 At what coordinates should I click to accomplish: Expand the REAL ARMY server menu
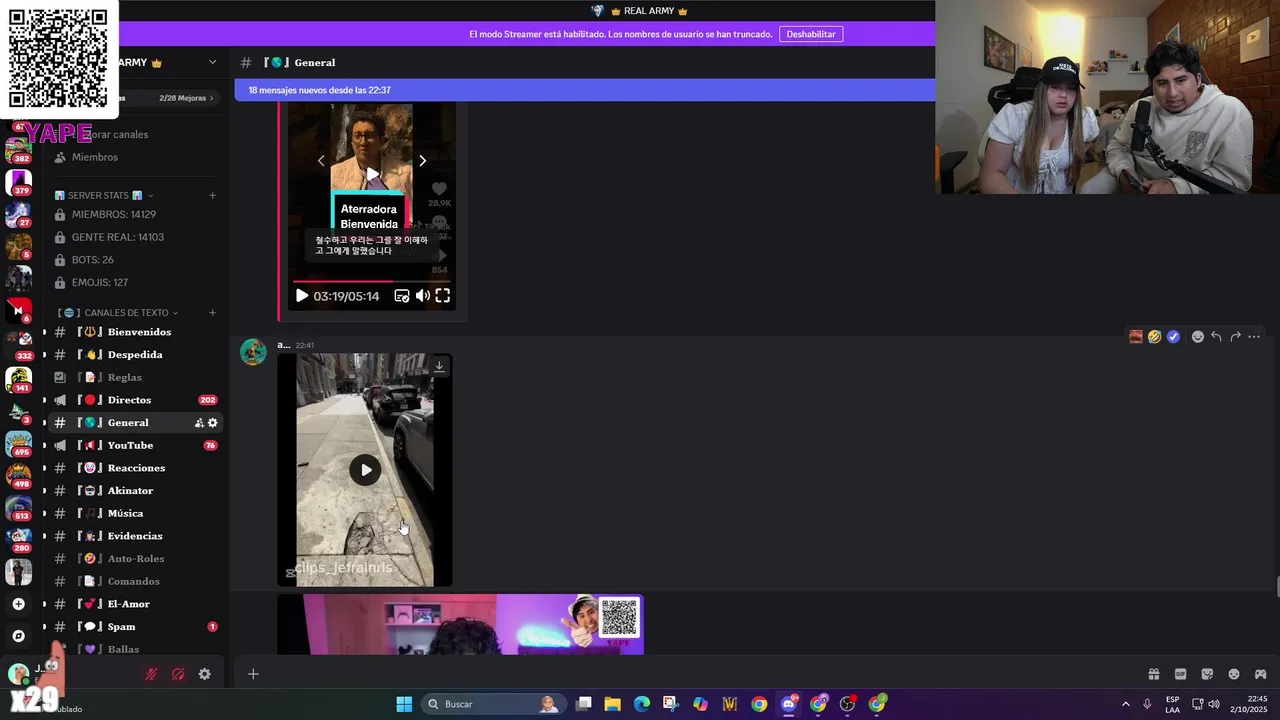pyautogui.click(x=212, y=62)
